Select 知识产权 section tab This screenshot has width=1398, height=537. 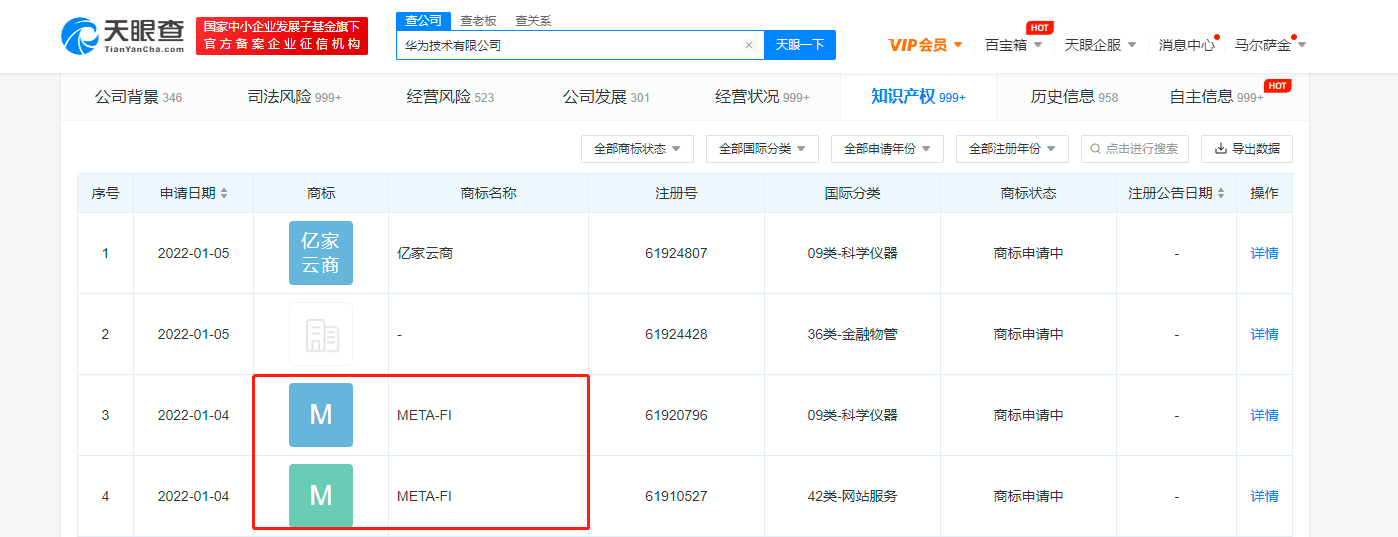click(918, 97)
